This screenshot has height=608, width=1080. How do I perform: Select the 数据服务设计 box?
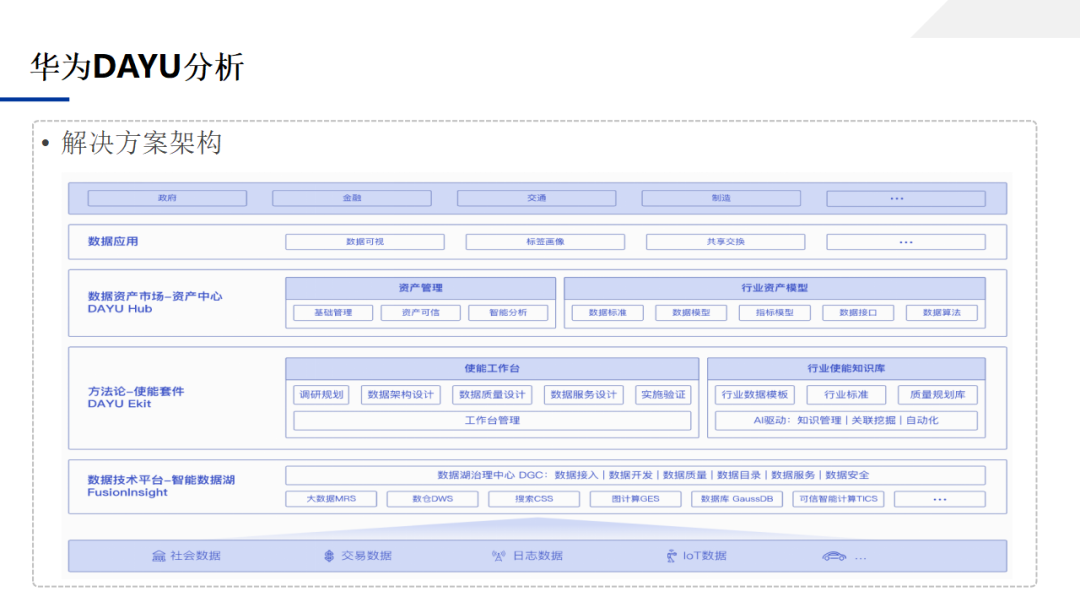click(584, 395)
